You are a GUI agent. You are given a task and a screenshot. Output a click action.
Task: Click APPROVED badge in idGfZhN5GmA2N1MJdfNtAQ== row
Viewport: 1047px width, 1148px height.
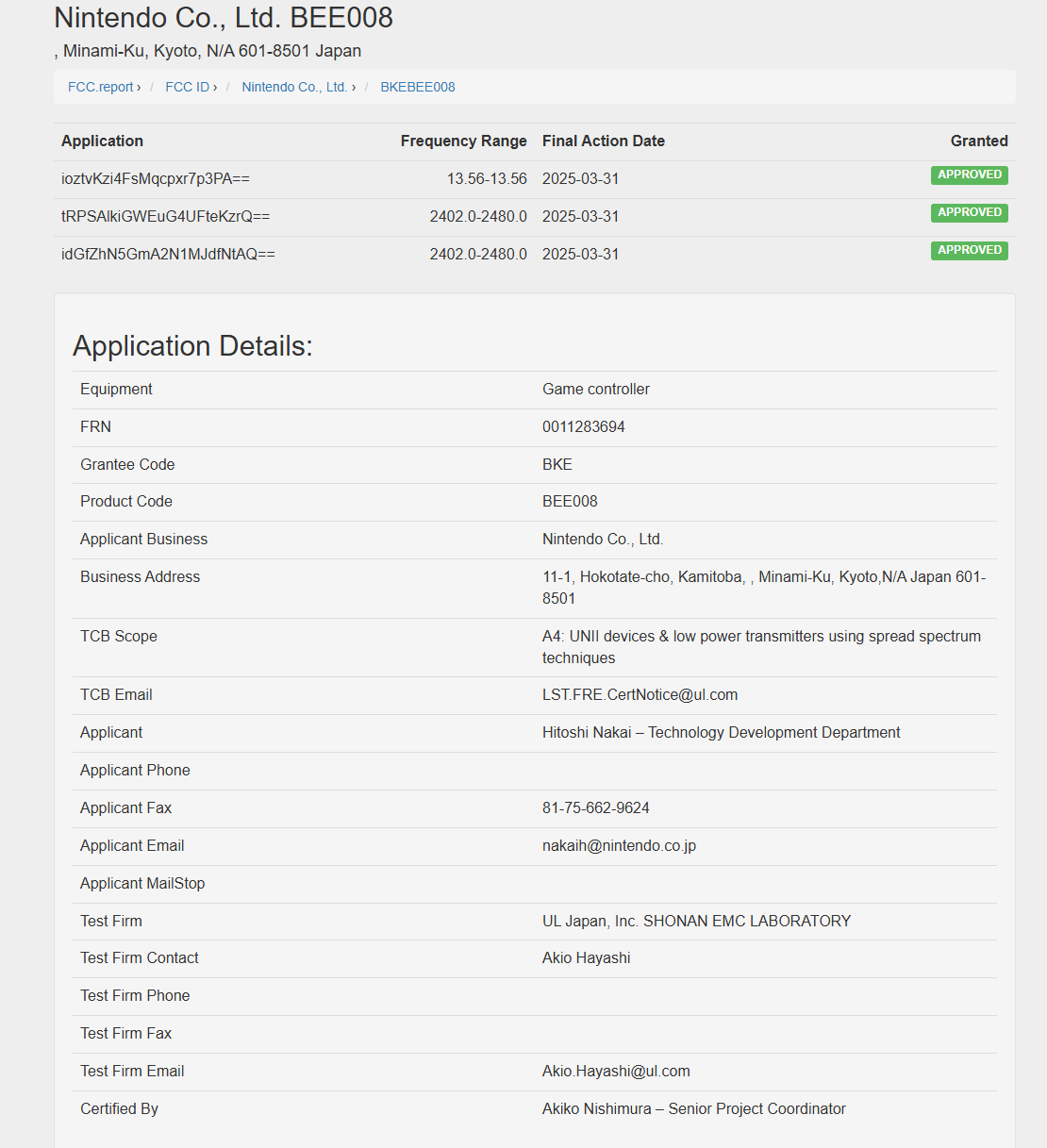click(970, 250)
